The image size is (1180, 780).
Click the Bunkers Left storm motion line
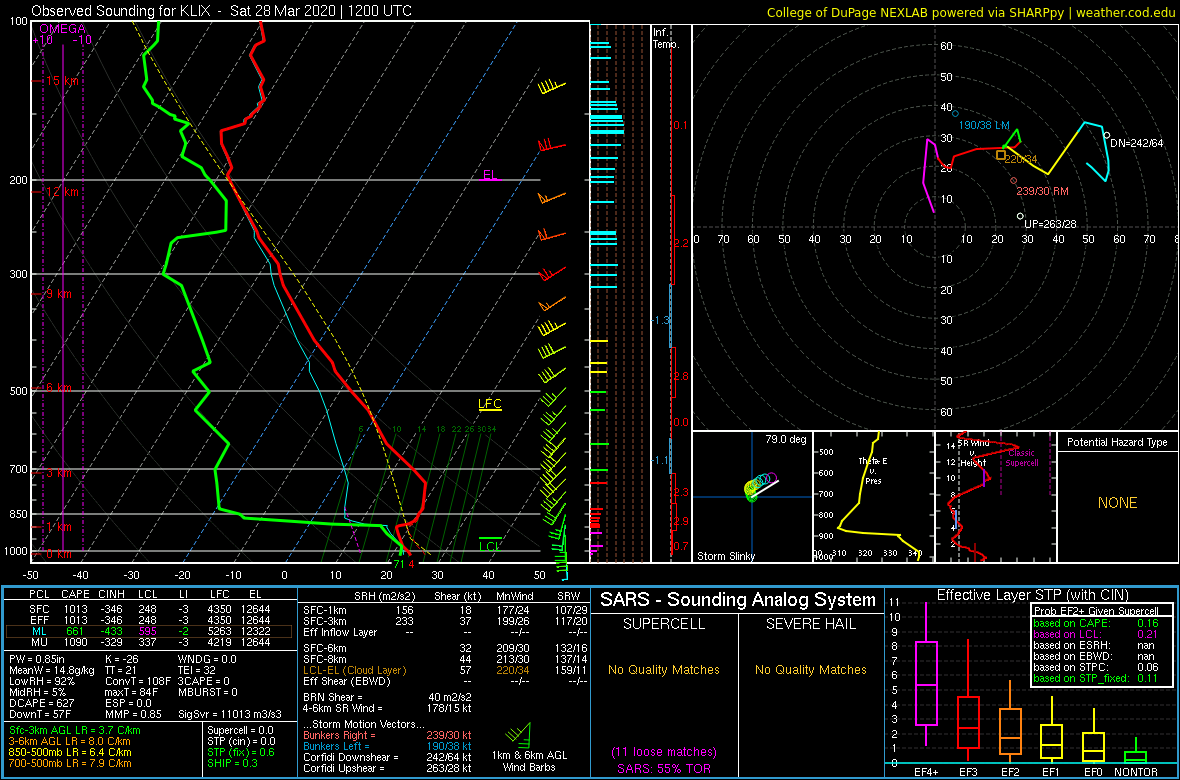[x=388, y=745]
